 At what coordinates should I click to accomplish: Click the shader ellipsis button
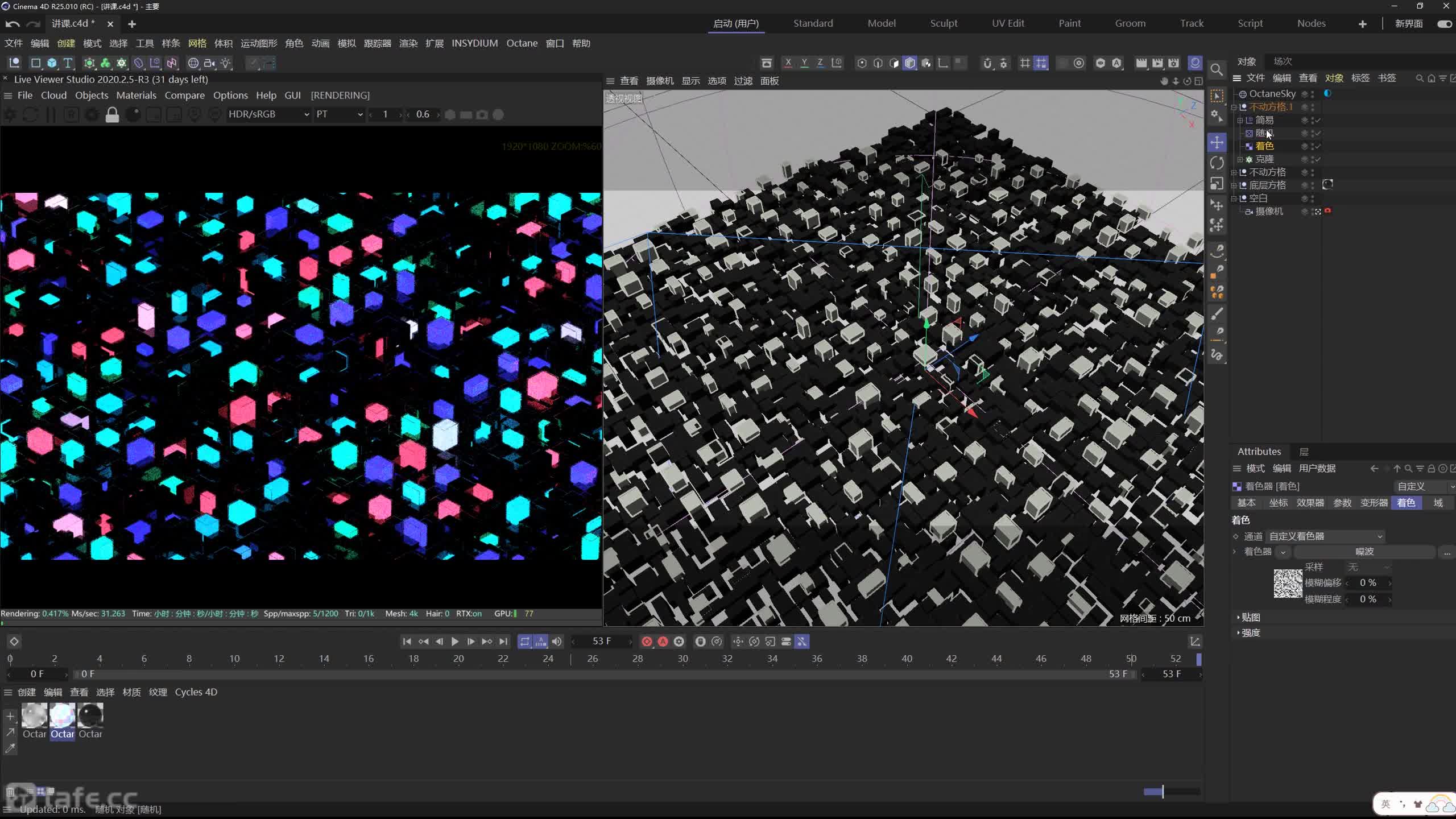pos(1446,552)
